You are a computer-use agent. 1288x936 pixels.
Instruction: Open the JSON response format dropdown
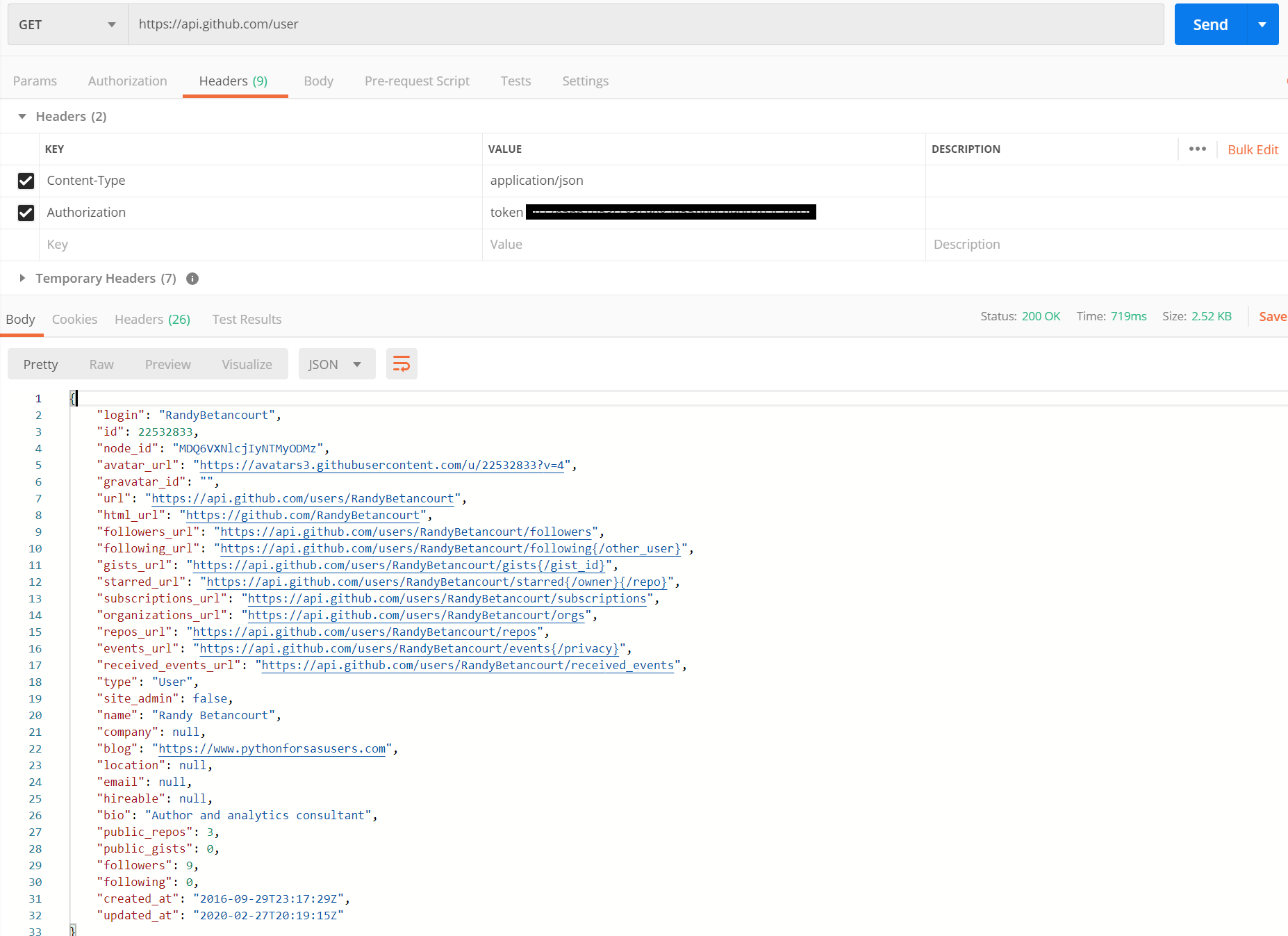[x=337, y=363]
